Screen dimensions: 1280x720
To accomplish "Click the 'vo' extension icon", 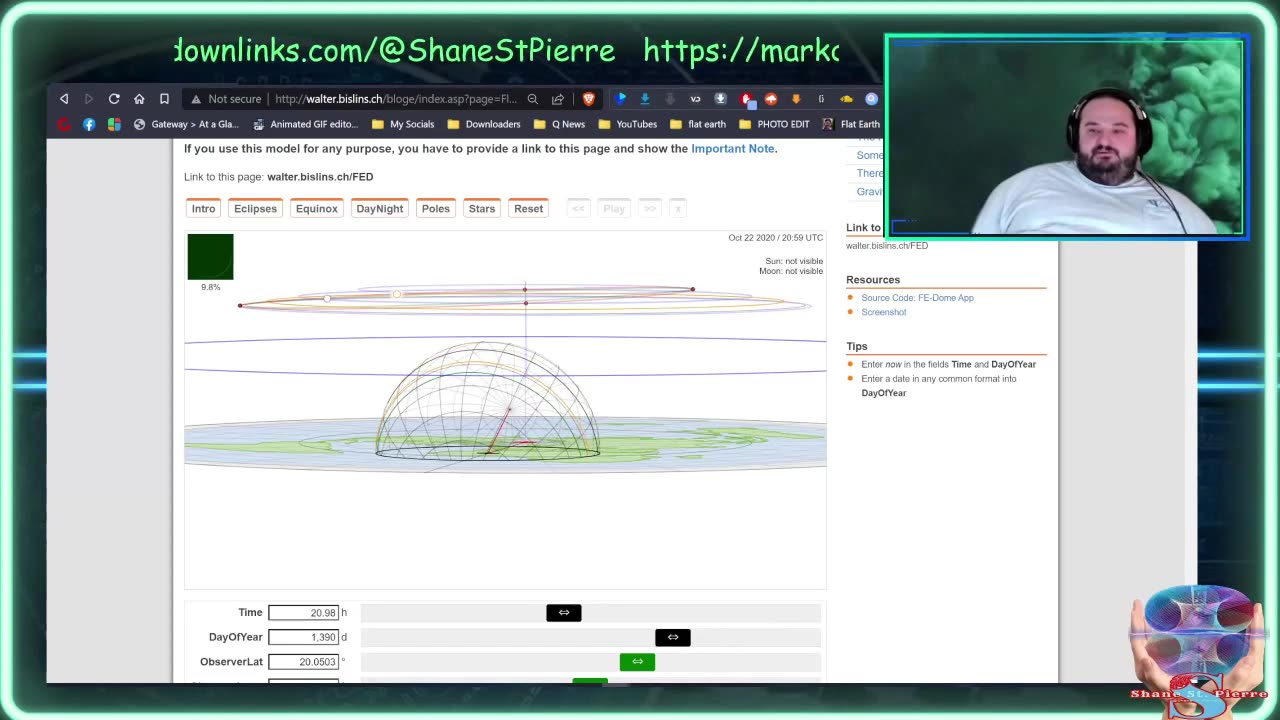I will 695,99.
